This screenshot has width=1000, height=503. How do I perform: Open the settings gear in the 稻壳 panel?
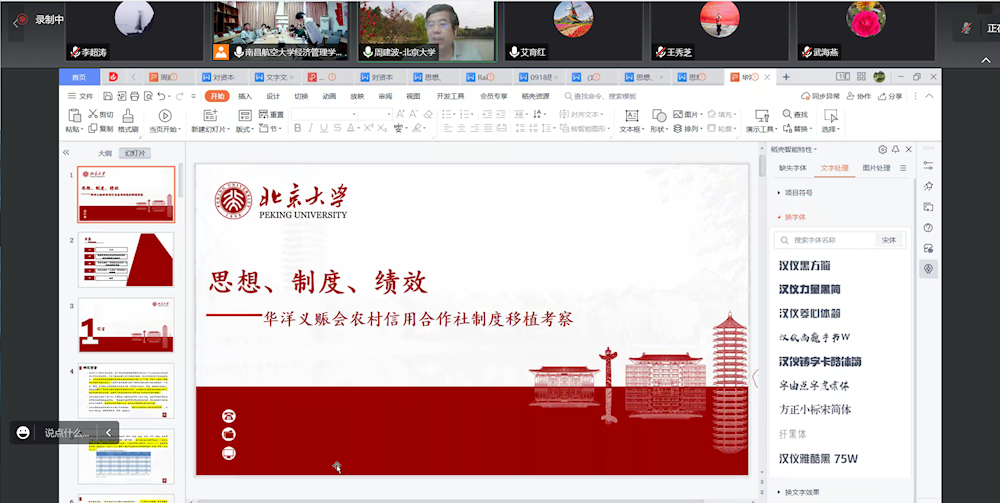coord(883,149)
